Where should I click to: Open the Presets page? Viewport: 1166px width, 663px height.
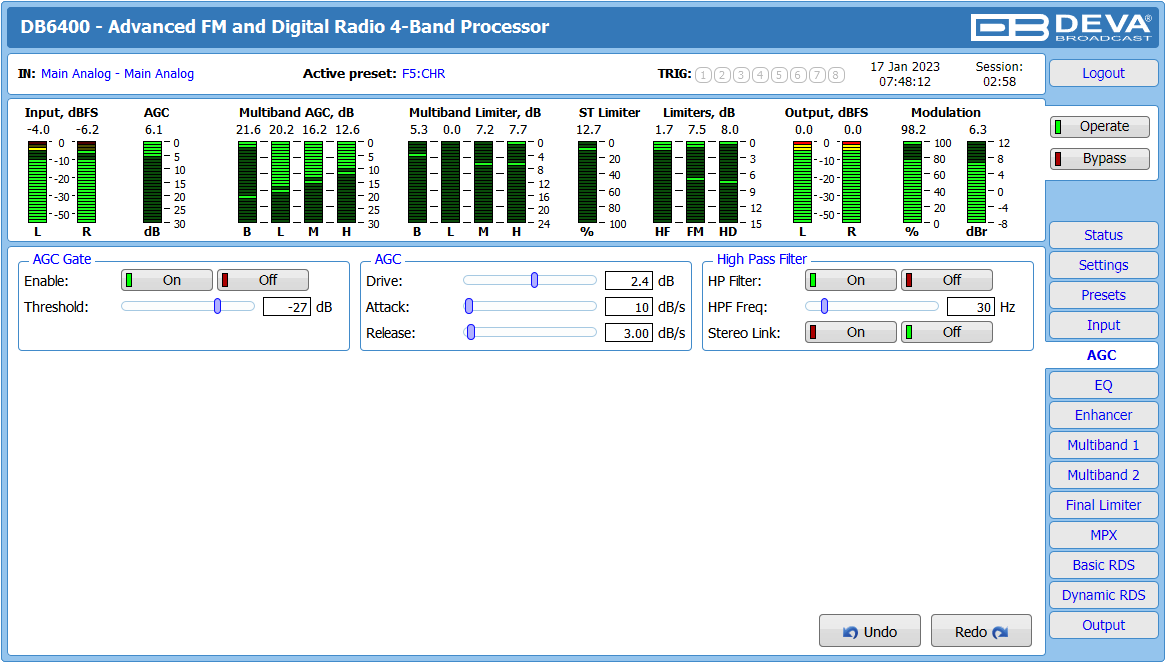click(1104, 295)
